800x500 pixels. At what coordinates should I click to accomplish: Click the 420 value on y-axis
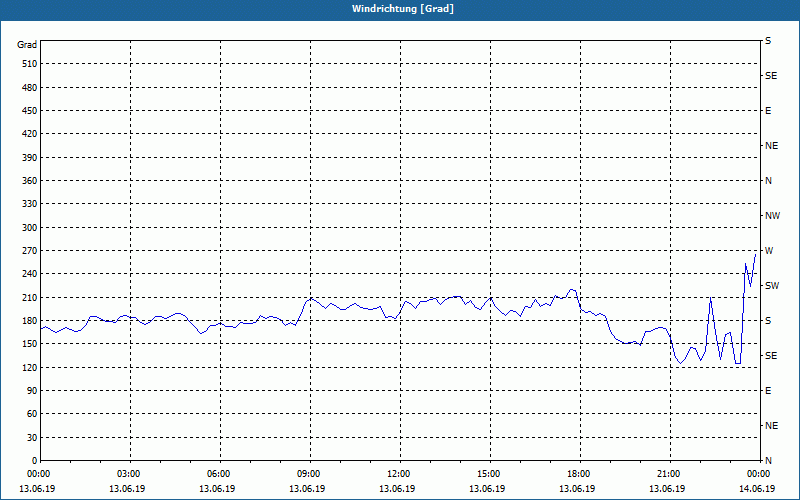[x=30, y=134]
